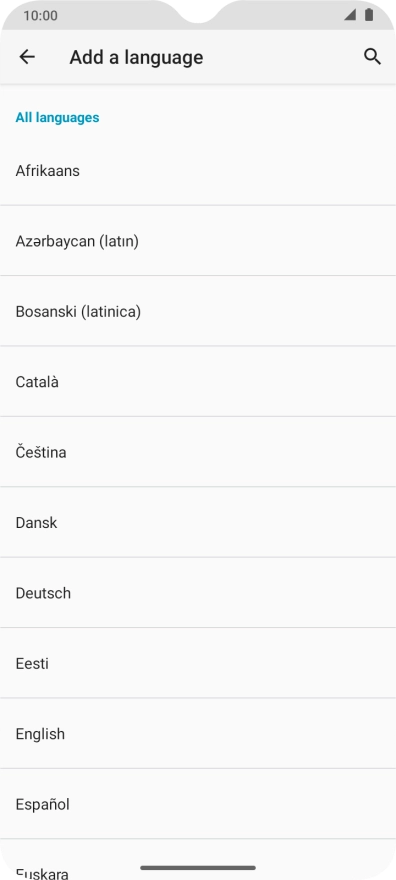The height and width of the screenshot is (880, 396).
Task: Select Eesti language
Action: 198,663
